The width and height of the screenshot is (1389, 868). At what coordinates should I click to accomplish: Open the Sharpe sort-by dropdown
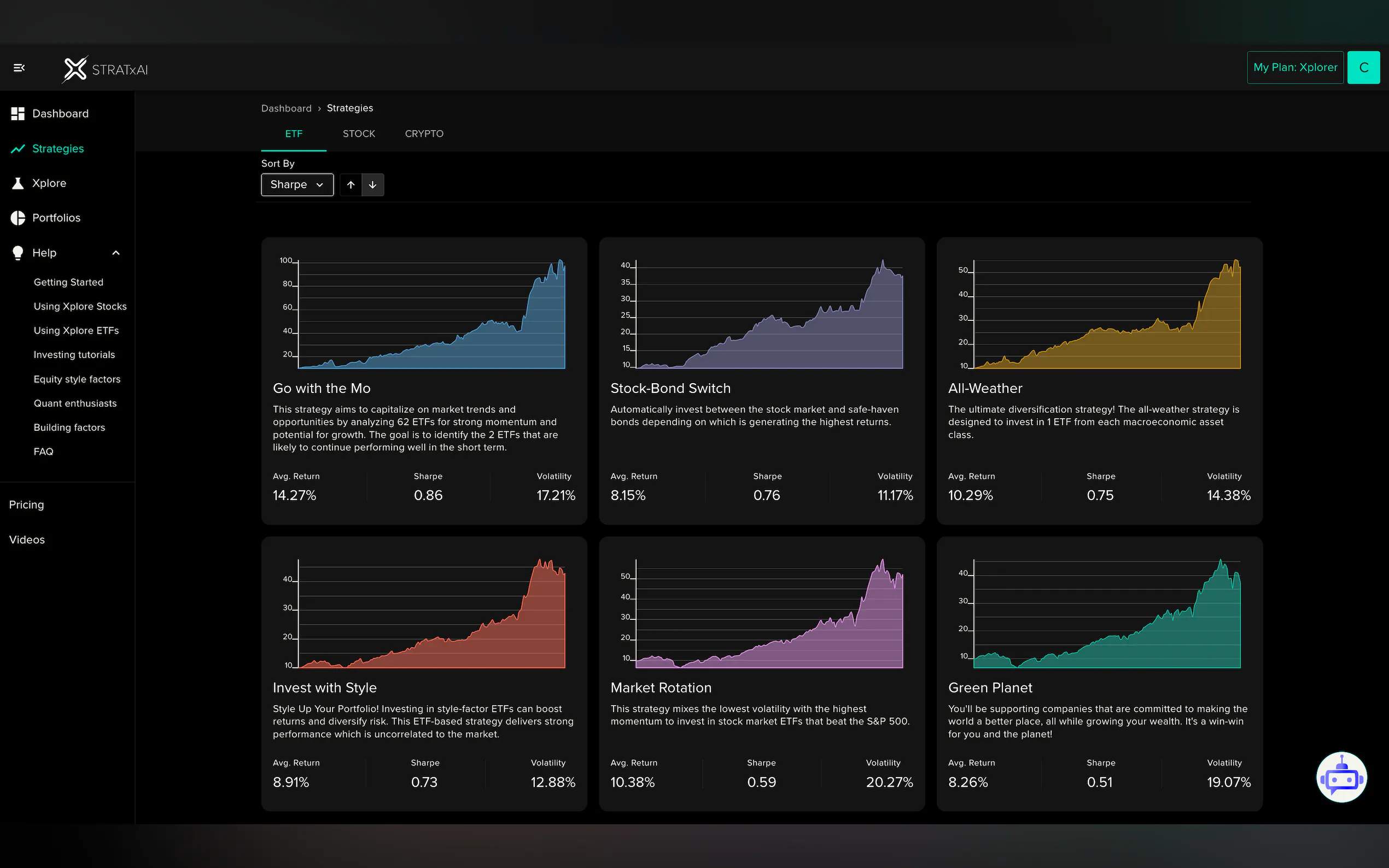point(297,185)
